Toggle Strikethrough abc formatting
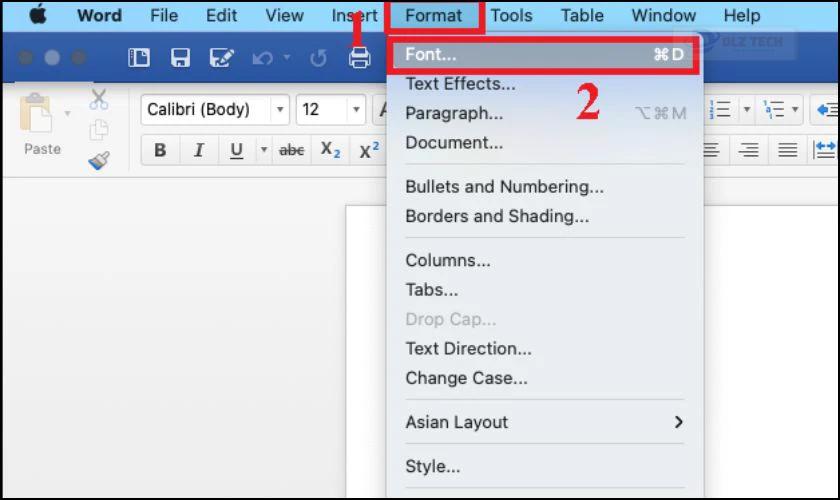This screenshot has width=840, height=500. point(291,150)
